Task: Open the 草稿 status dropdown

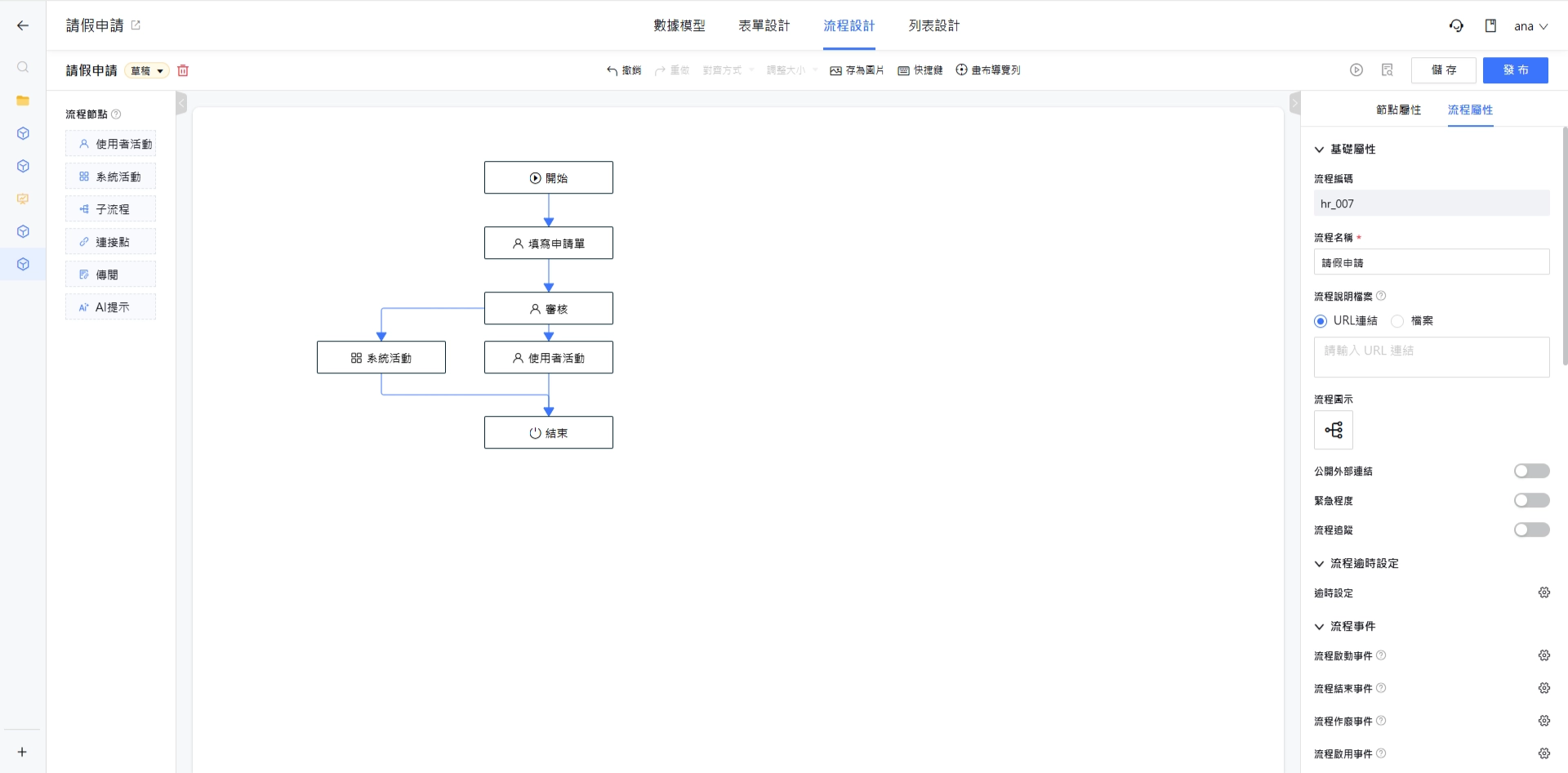Action: (x=147, y=71)
